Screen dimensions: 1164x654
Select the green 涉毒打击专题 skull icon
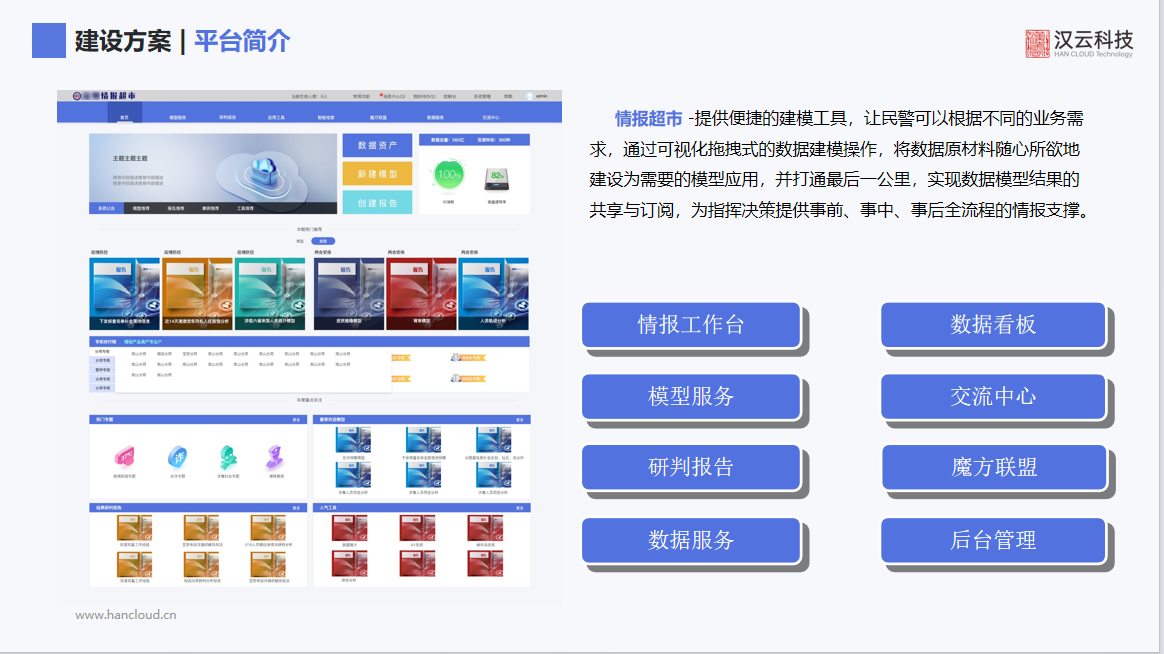(x=228, y=457)
